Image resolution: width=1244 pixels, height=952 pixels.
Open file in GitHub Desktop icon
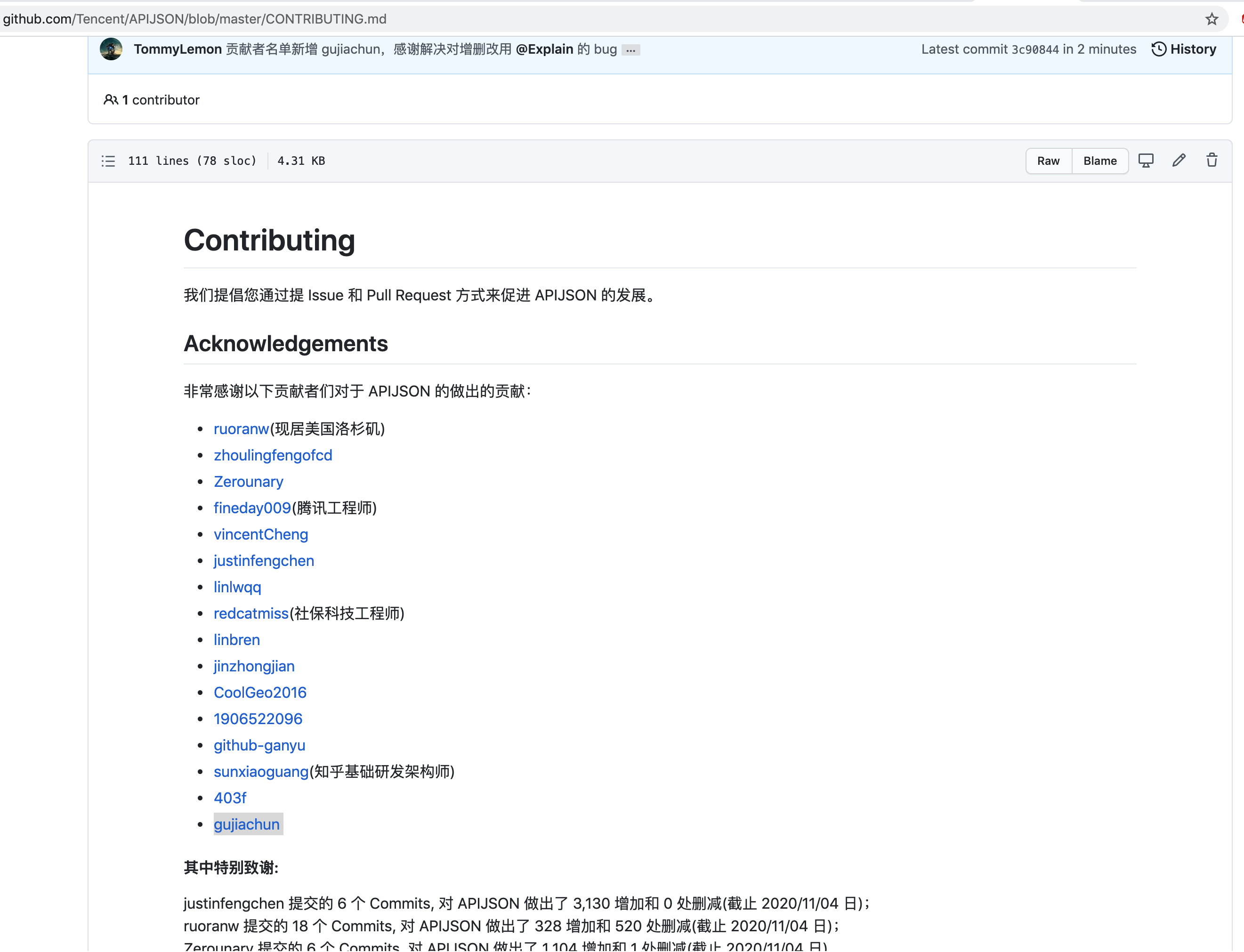click(1146, 161)
